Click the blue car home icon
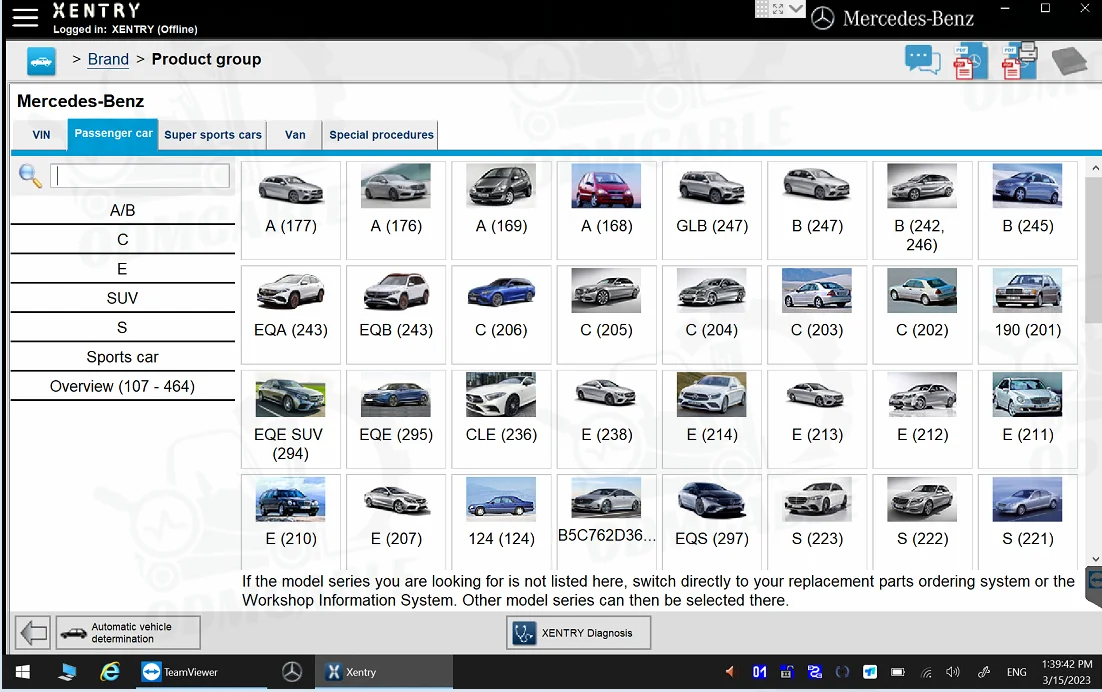 point(41,61)
